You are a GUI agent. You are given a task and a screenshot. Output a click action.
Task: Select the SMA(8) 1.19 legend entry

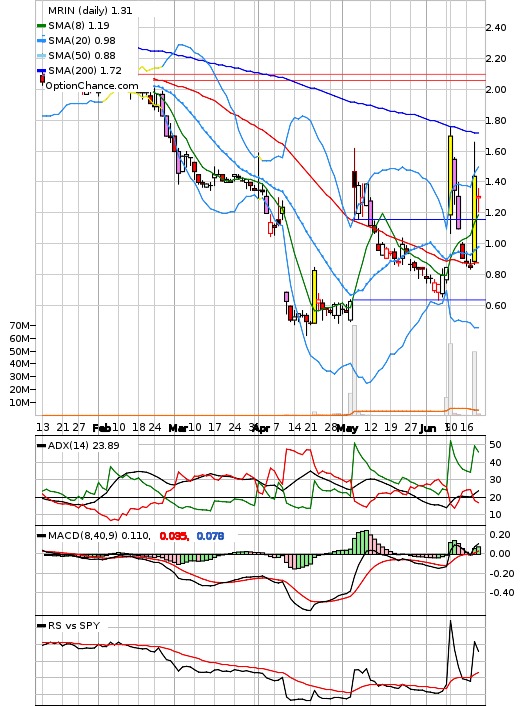click(73, 26)
